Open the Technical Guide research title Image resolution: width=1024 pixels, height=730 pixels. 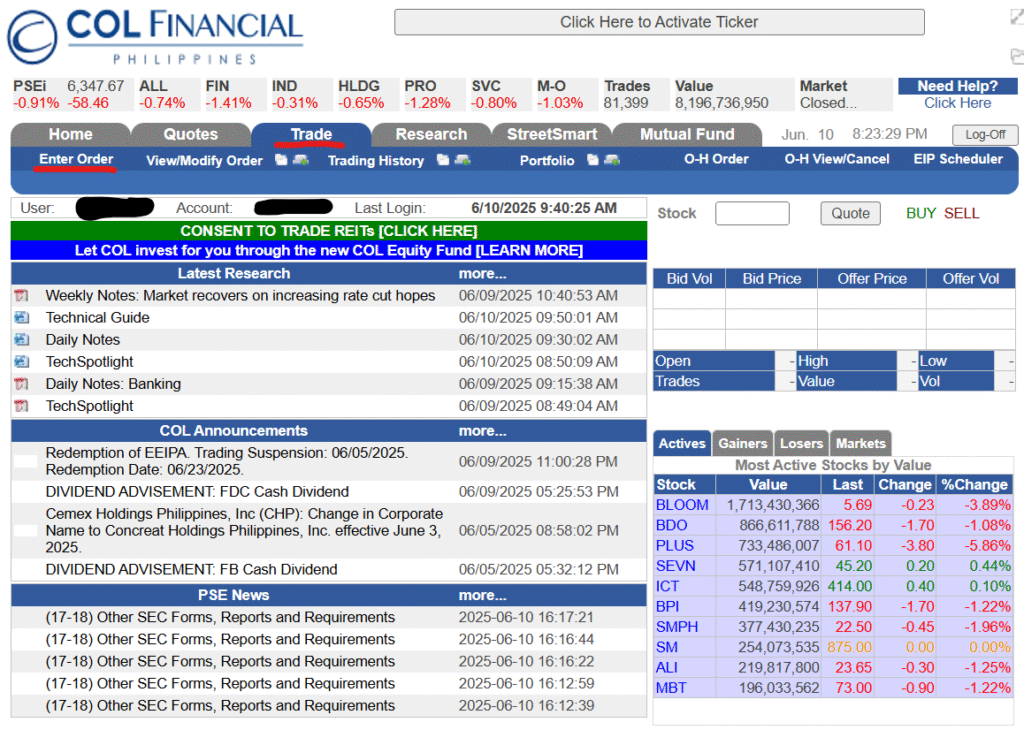[x=97, y=318]
